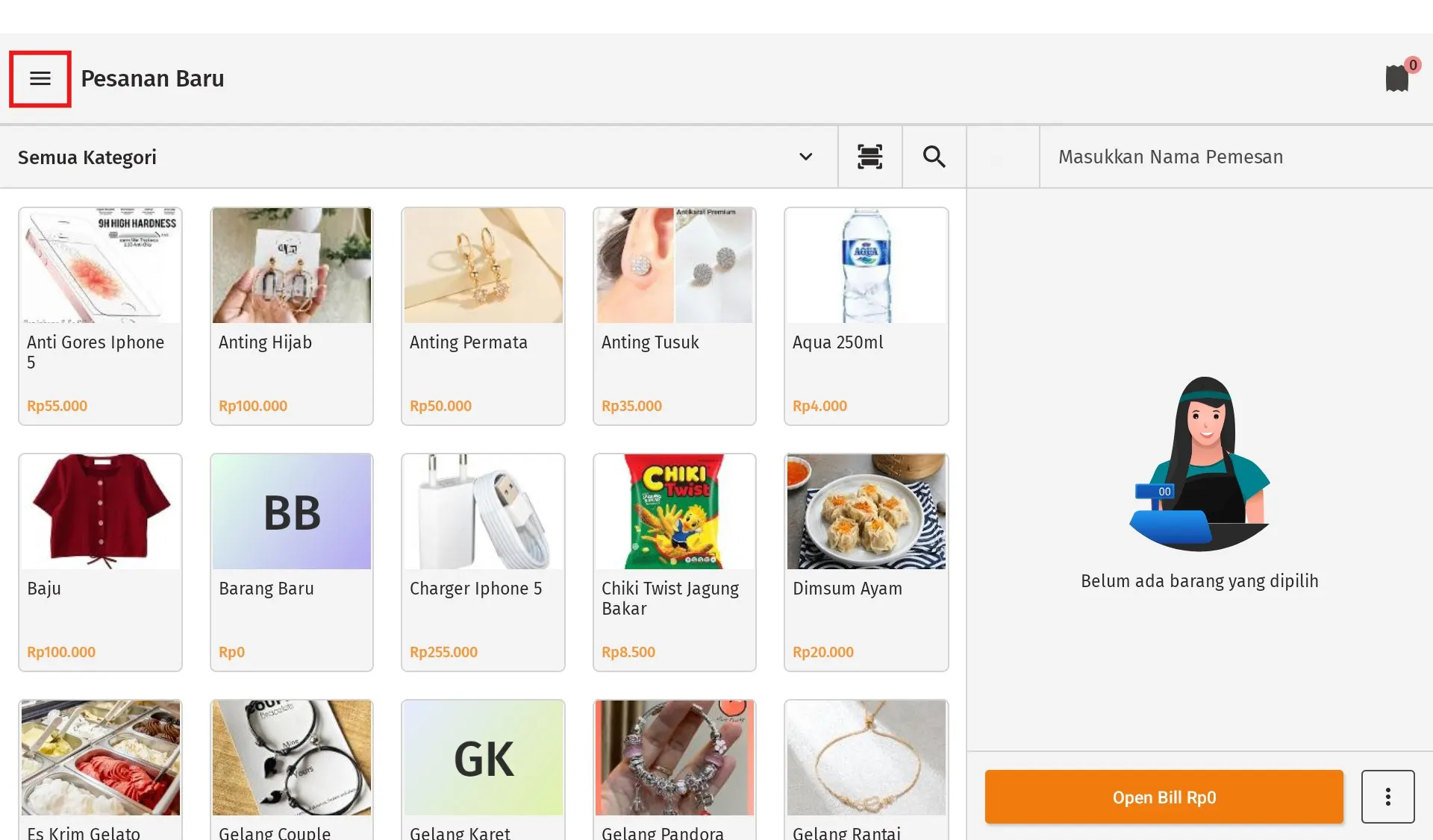Viewport: 1433px width, 840px height.
Task: Click the category dropdown chevron arrow
Action: coord(805,157)
